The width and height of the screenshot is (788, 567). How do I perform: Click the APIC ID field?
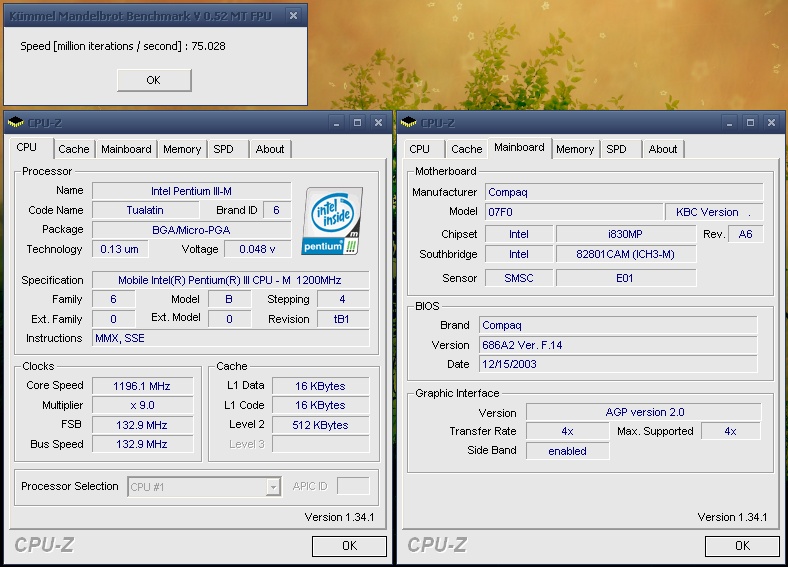(x=353, y=486)
